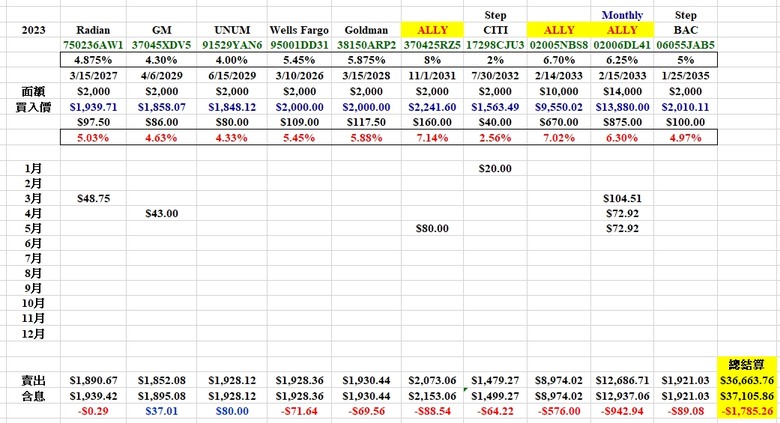
Task: Click sale price cell $12,686.71
Action: 622,381
